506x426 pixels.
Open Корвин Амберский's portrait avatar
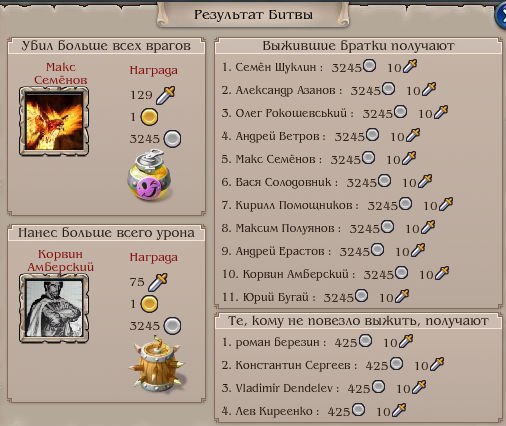54,308
